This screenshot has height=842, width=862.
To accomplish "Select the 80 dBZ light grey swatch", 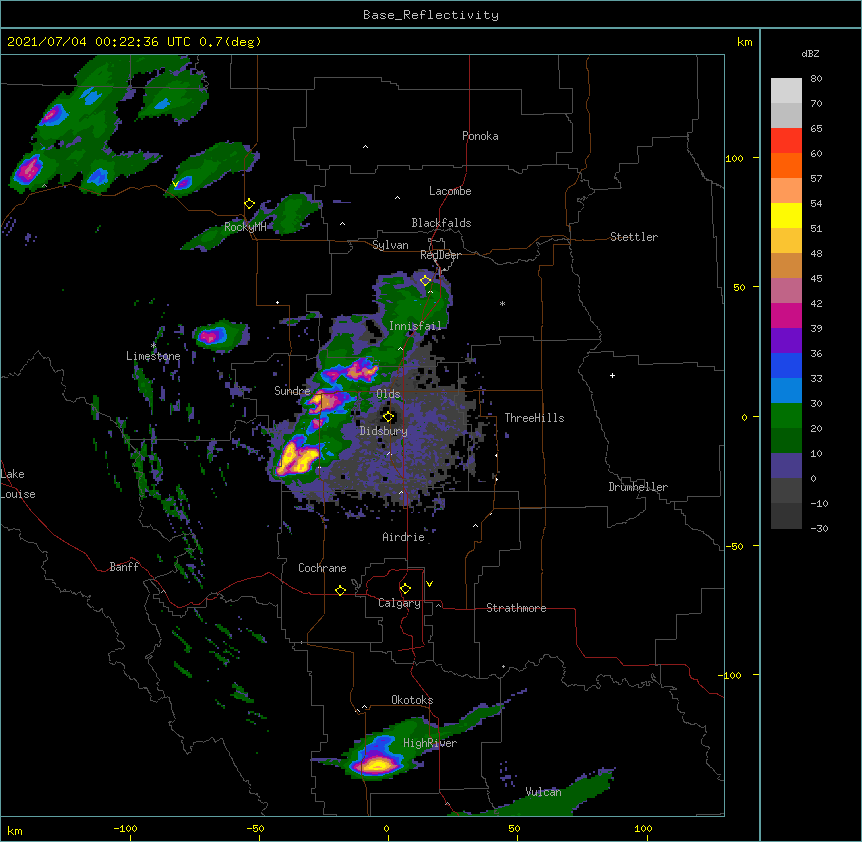I will [x=786, y=91].
